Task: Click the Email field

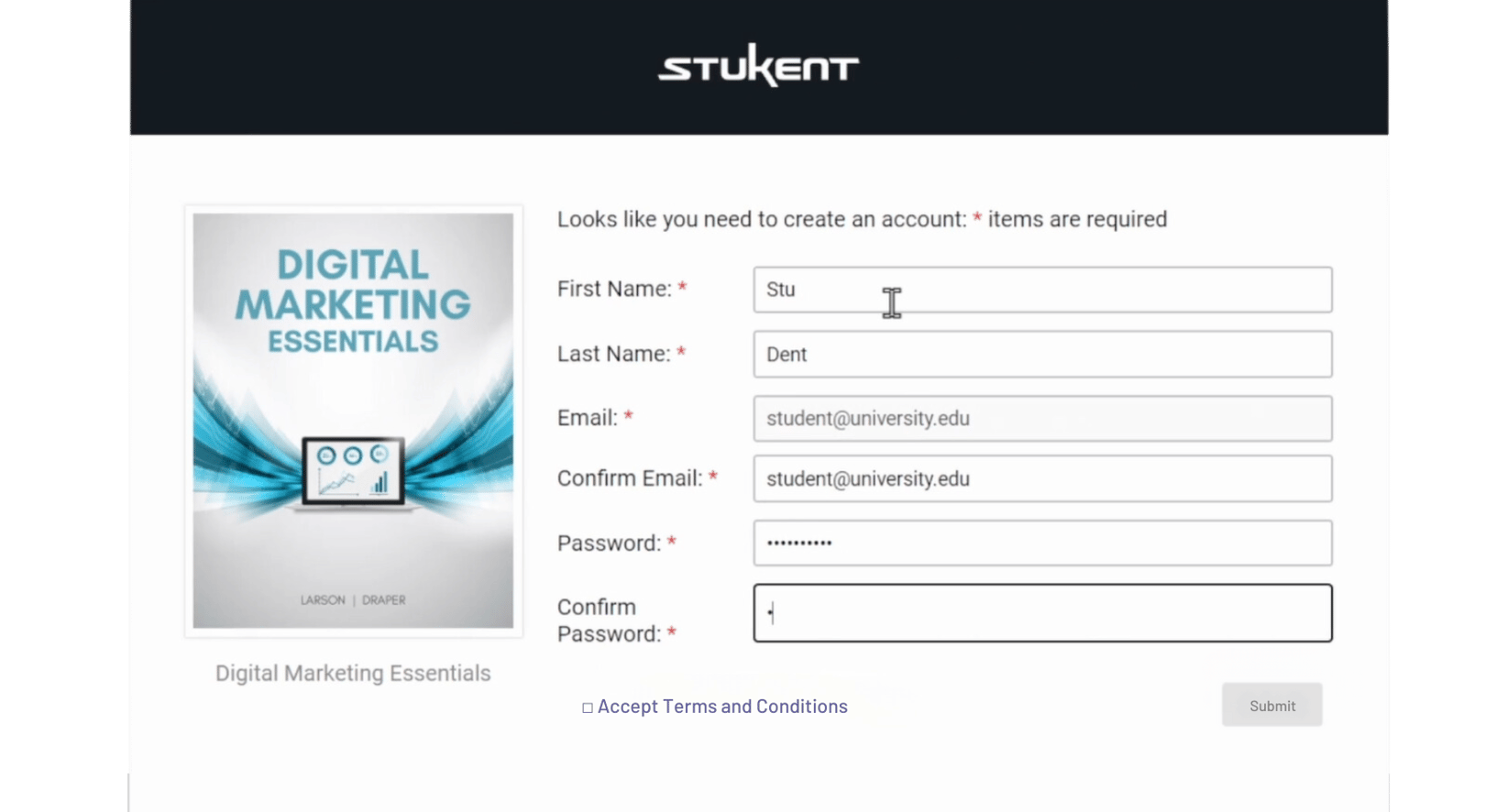Action: (x=1042, y=419)
